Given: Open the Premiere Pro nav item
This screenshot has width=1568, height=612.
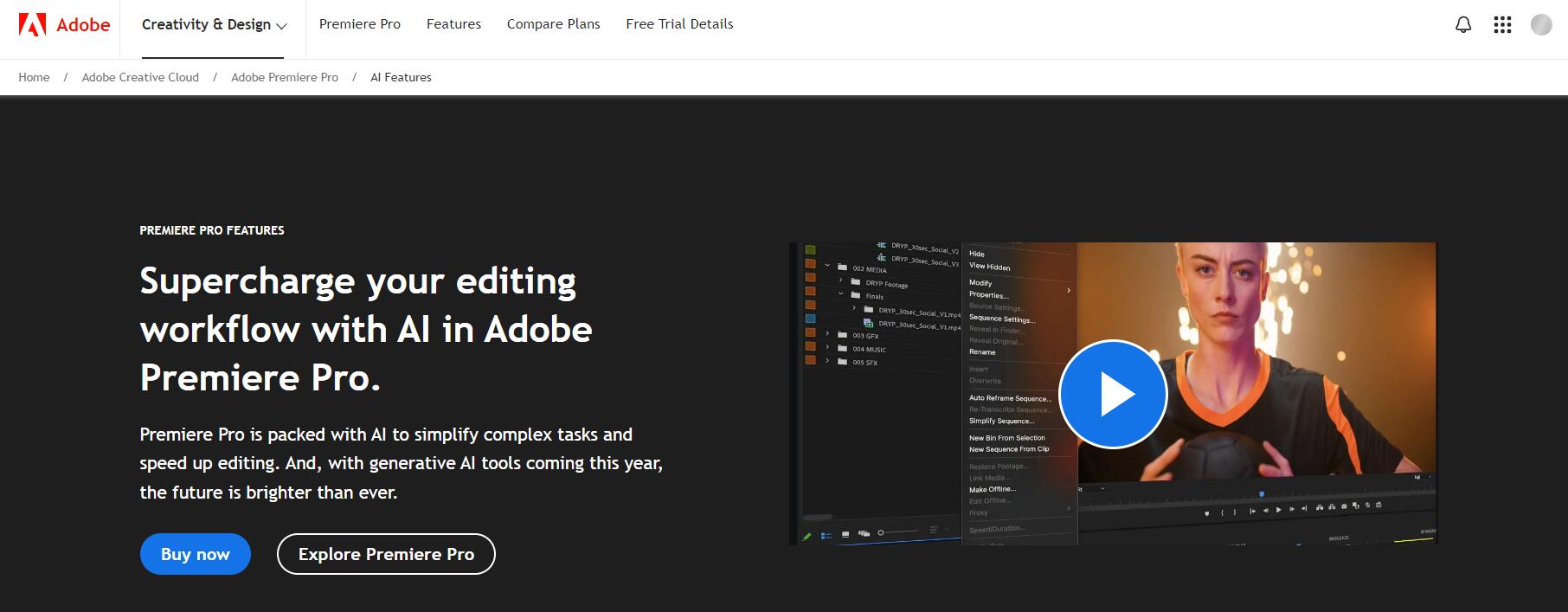Looking at the screenshot, I should pos(359,24).
